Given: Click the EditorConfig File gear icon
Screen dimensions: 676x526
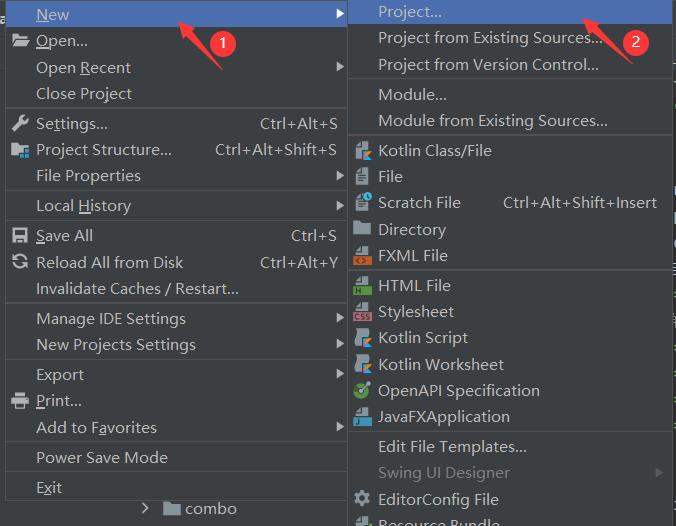Looking at the screenshot, I should pos(362,498).
